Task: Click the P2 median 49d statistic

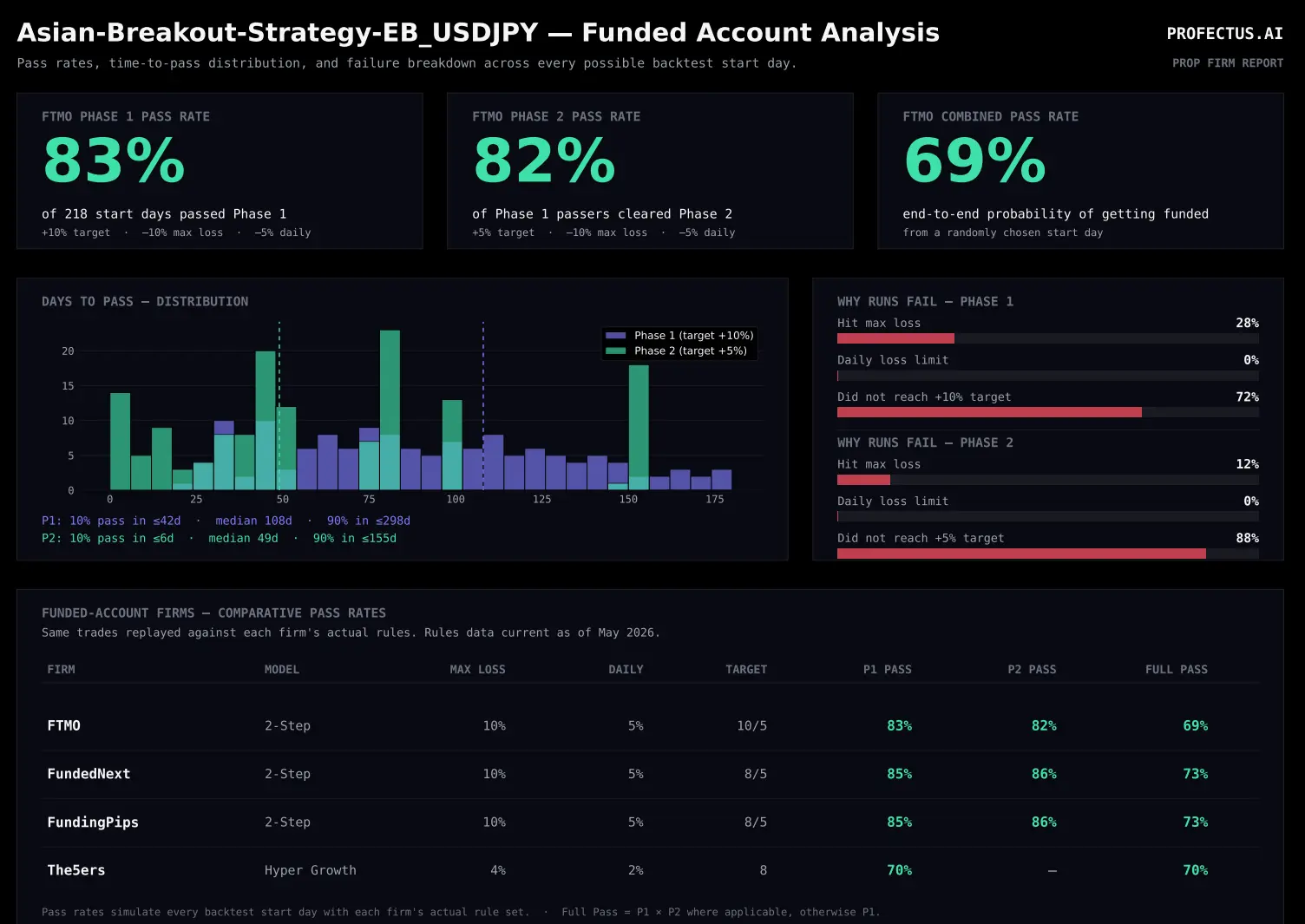Action: 243,538
